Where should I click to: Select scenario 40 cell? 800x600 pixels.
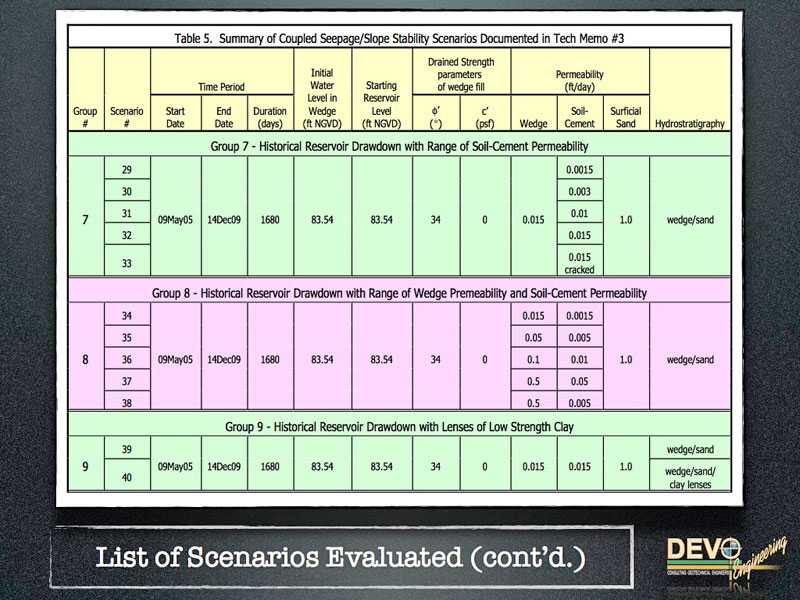pyautogui.click(x=126, y=478)
